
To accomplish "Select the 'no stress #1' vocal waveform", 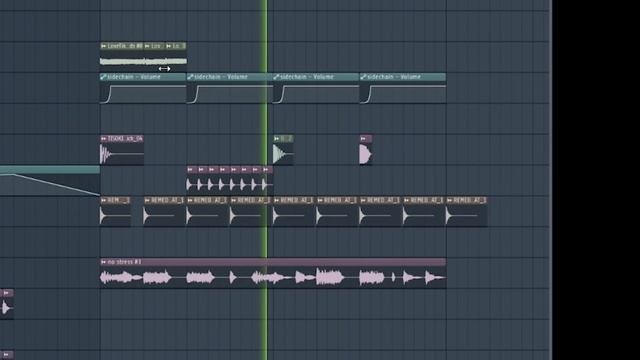I will tap(273, 278).
